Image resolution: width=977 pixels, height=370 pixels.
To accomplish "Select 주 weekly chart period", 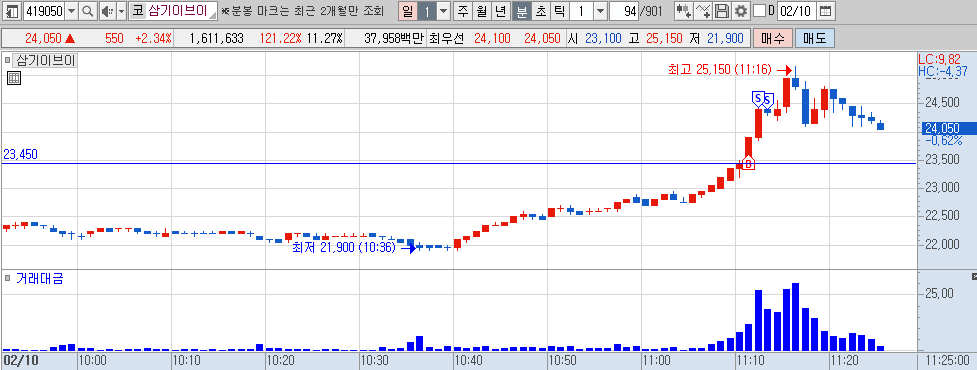I will point(462,11).
